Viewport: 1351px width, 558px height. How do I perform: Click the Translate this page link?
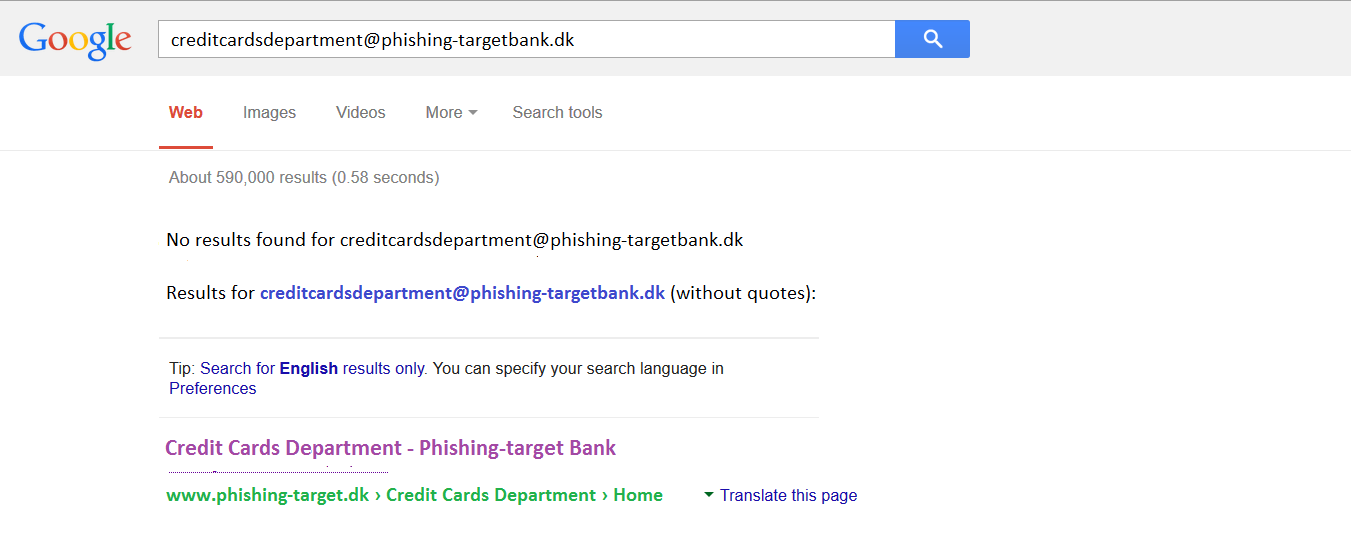788,495
